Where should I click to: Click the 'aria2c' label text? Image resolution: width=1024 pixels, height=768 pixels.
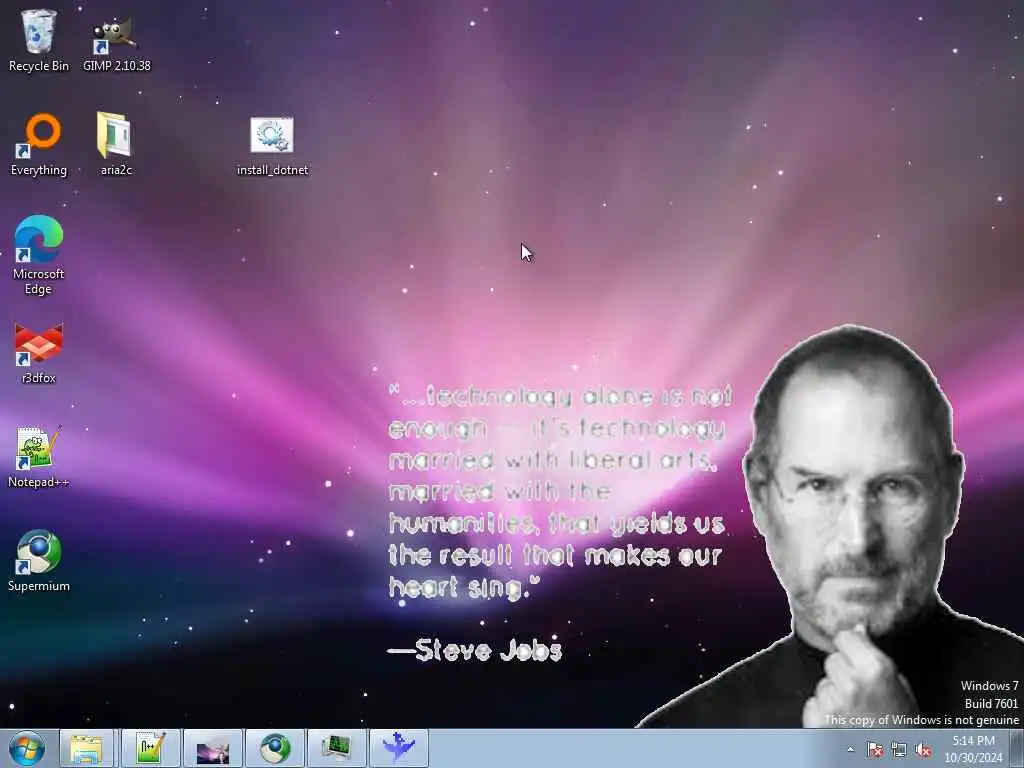tap(116, 170)
